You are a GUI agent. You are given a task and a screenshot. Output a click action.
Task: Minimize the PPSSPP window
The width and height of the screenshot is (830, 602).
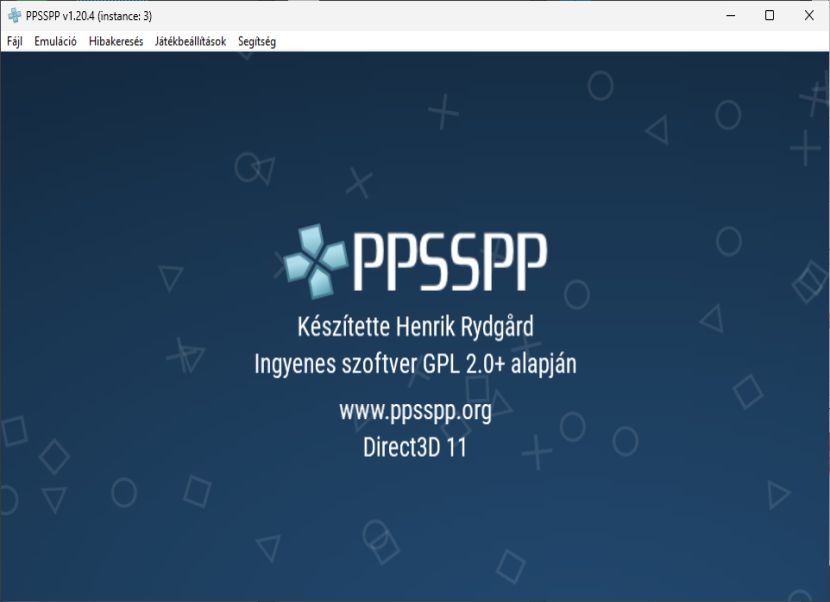tap(731, 15)
